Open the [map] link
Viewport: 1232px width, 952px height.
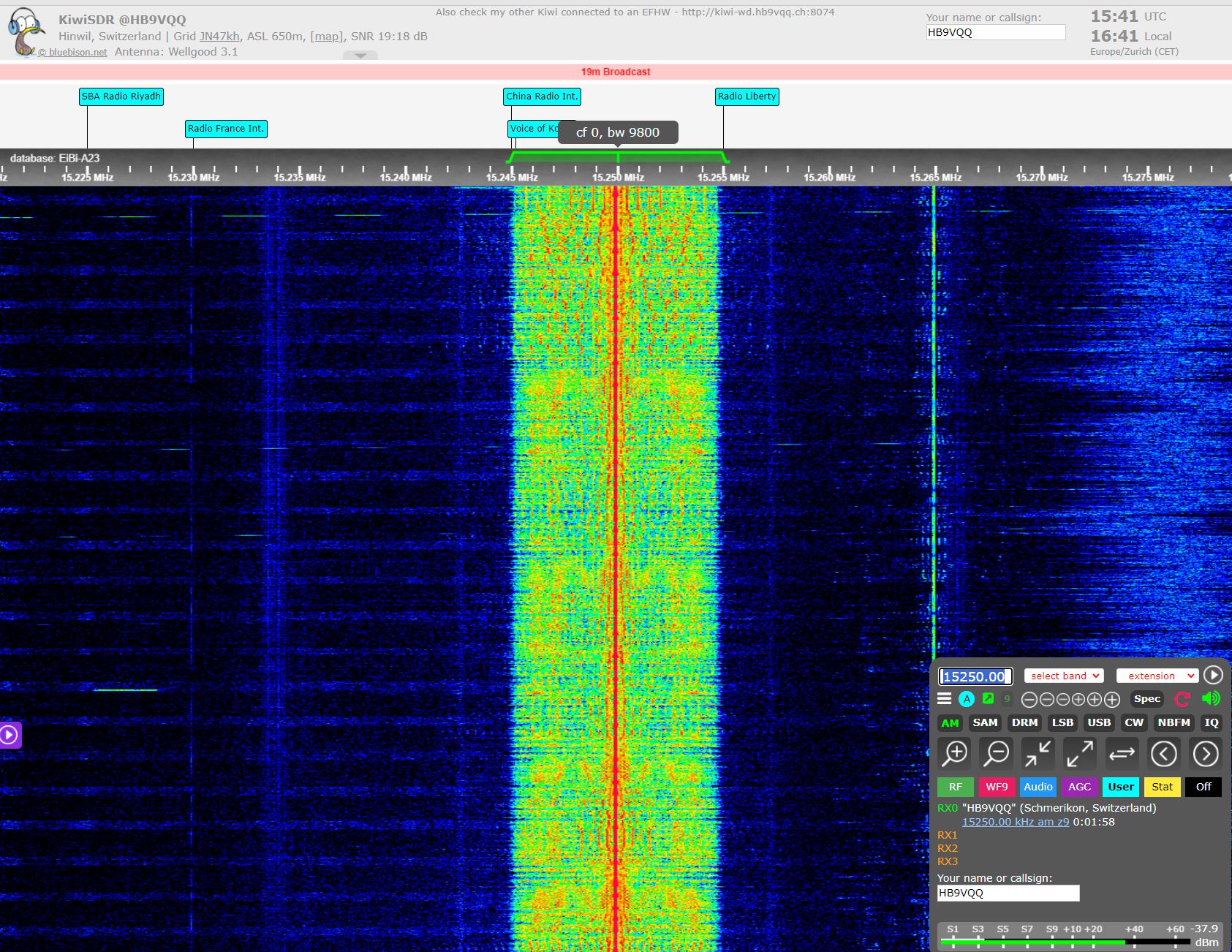click(327, 36)
